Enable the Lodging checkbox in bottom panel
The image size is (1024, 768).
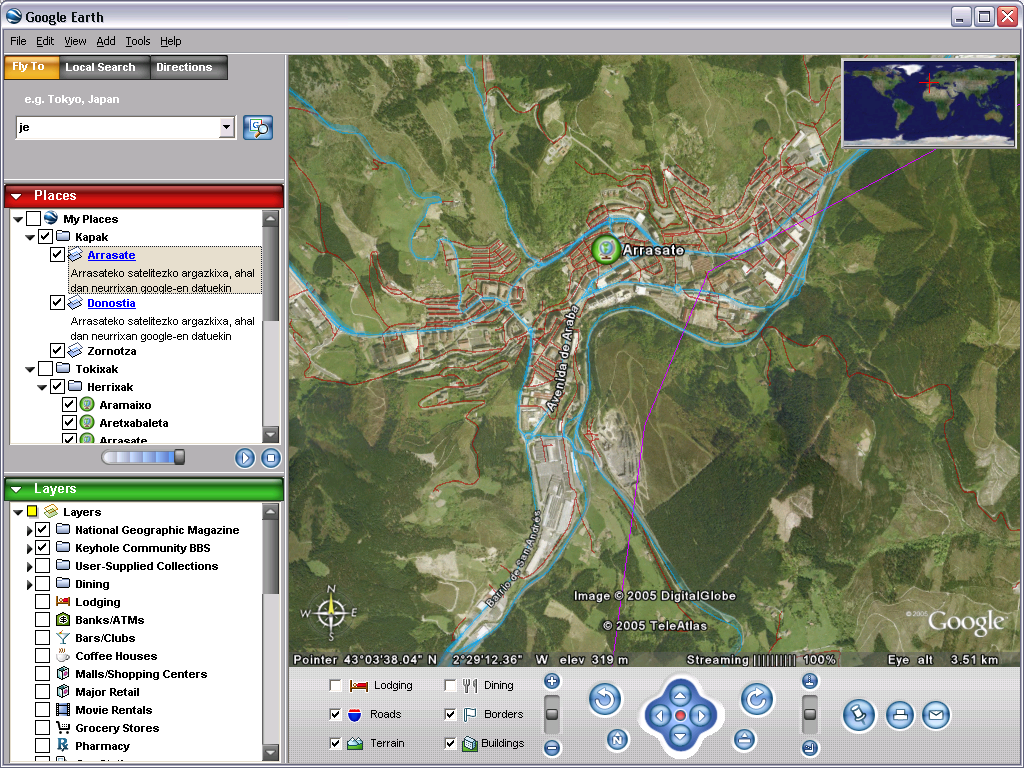336,685
